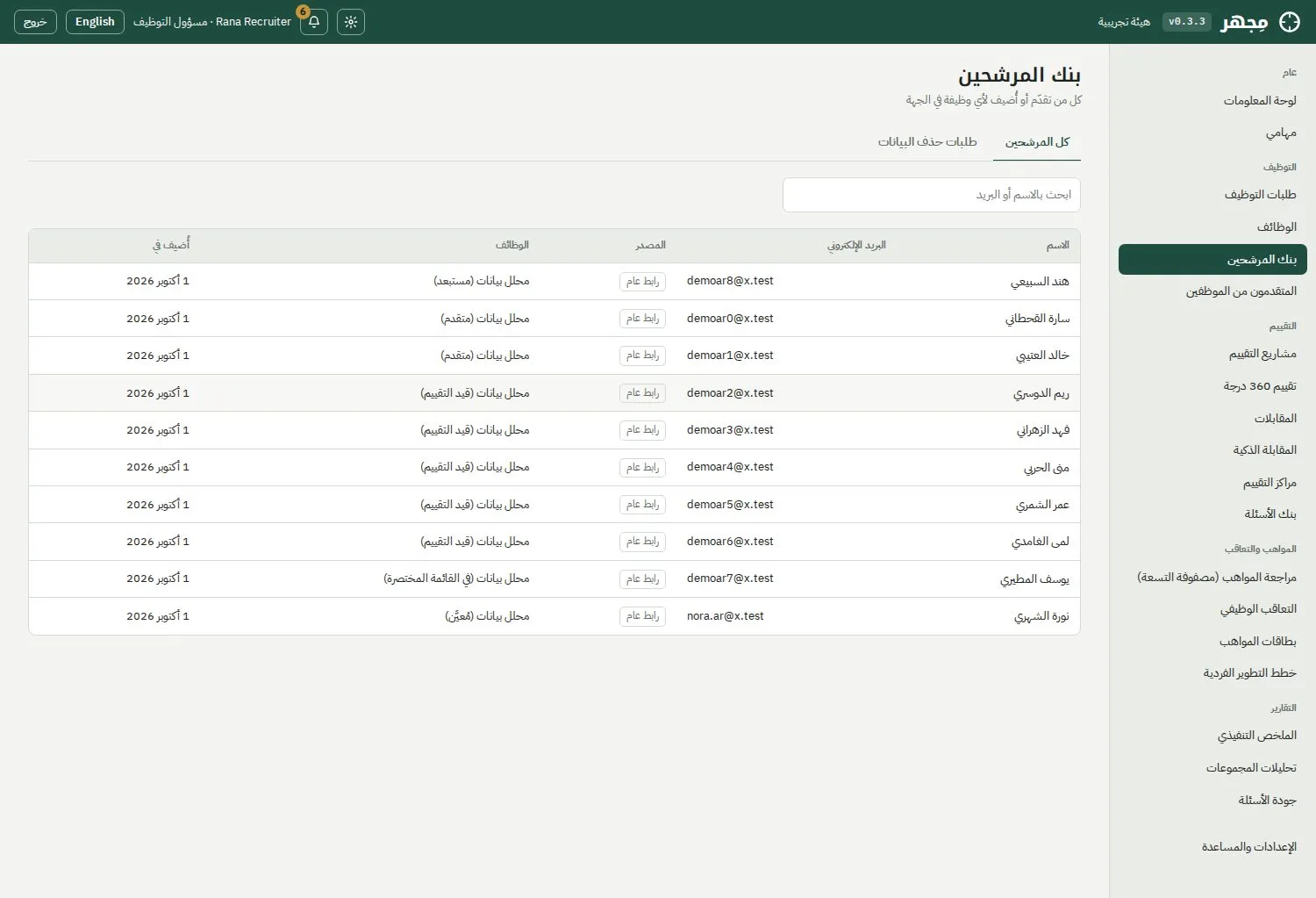Viewport: 1316px width, 898px height.
Task: Open the notifications bell icon
Action: click(x=314, y=22)
